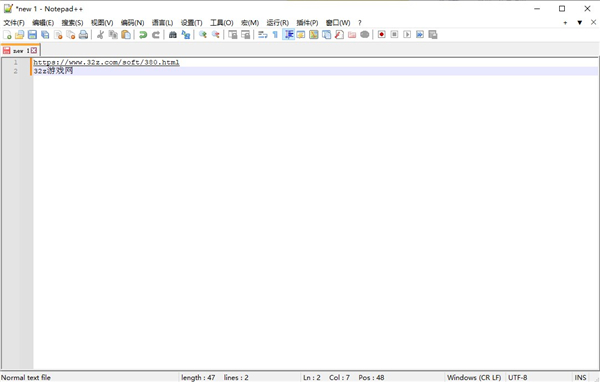Open the 工具(O) menu
The image size is (600, 382).
222,23
